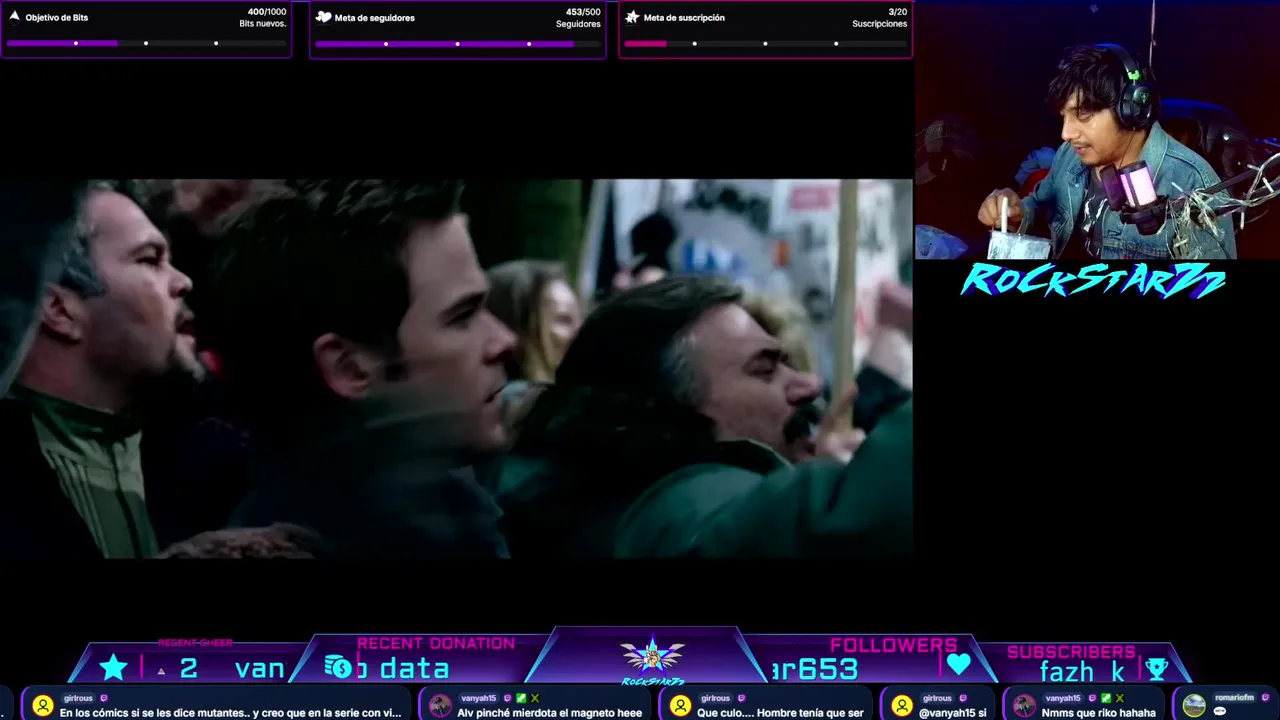Click romariofm's avatar in the chat ticker
Screen dimensions: 1280x720
click(x=1194, y=706)
